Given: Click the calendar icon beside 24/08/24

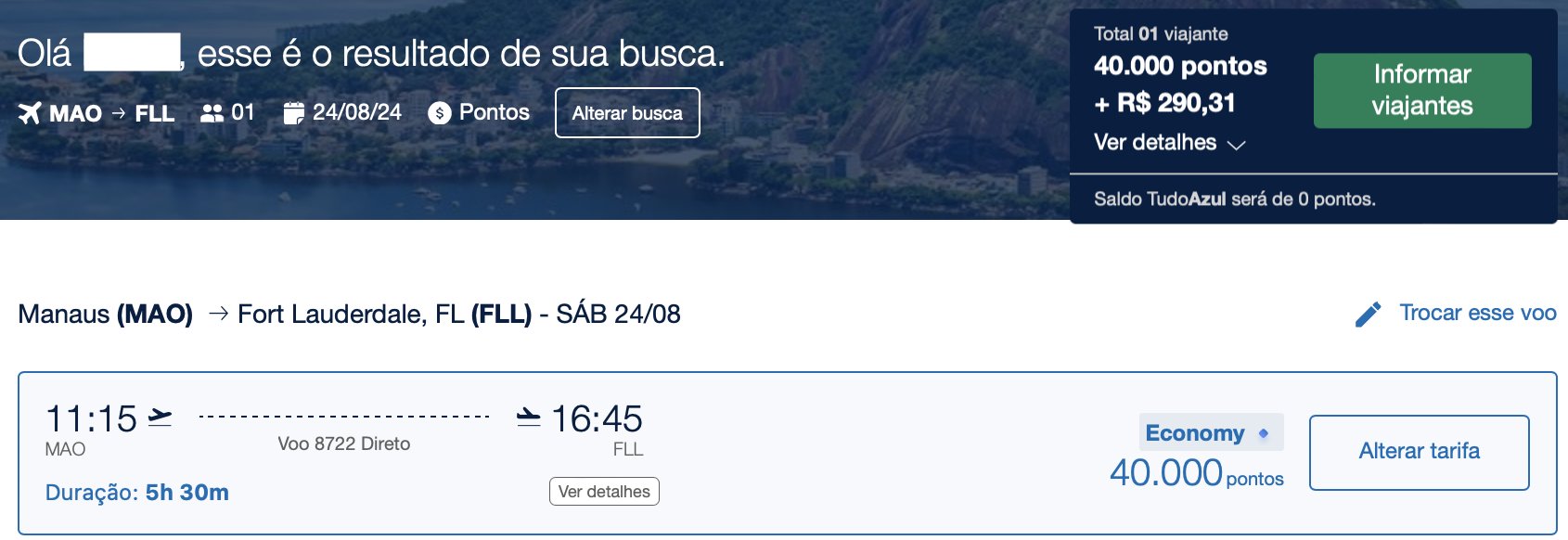Looking at the screenshot, I should pyautogui.click(x=293, y=113).
